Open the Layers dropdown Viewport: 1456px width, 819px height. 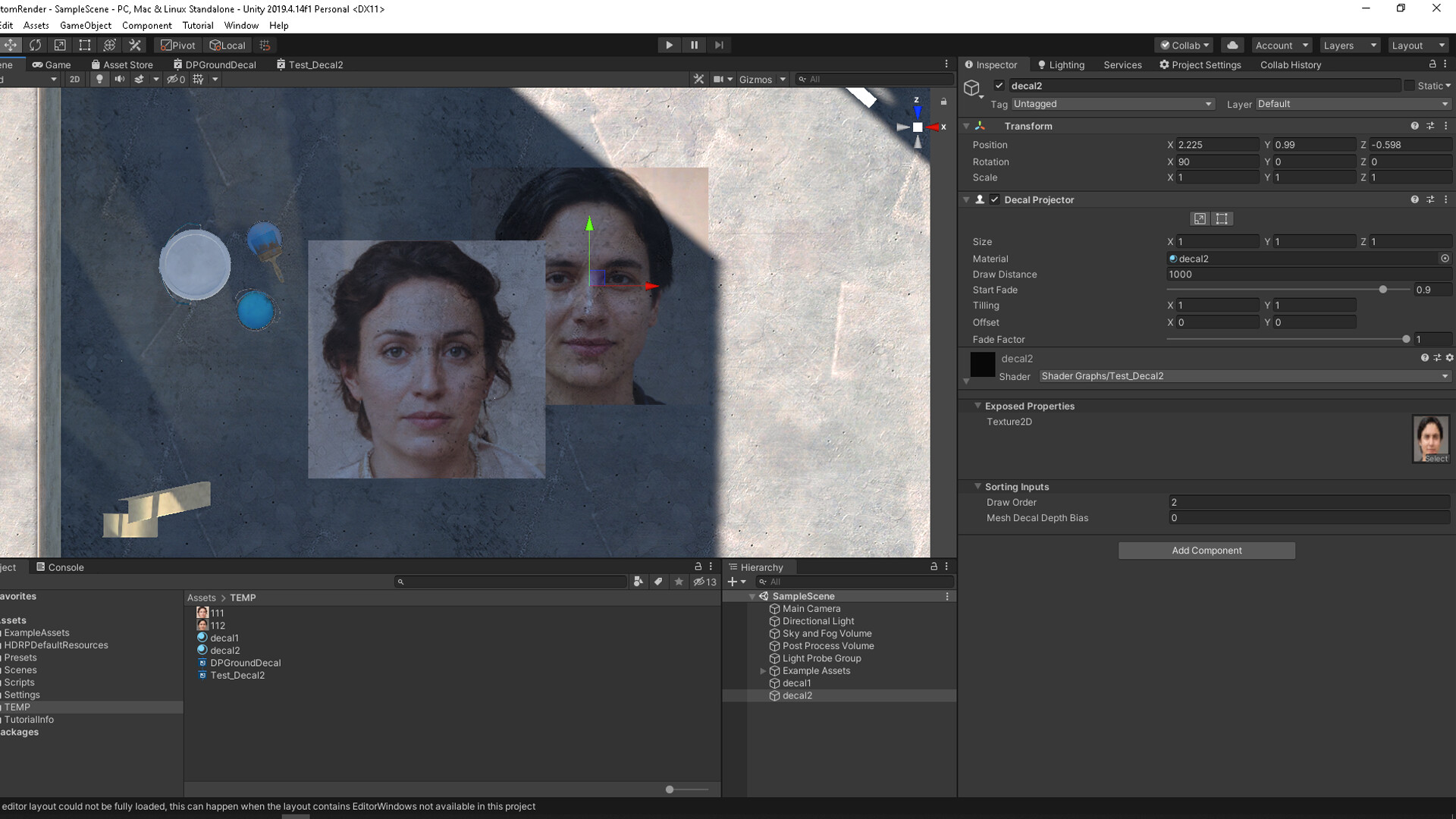1349,45
